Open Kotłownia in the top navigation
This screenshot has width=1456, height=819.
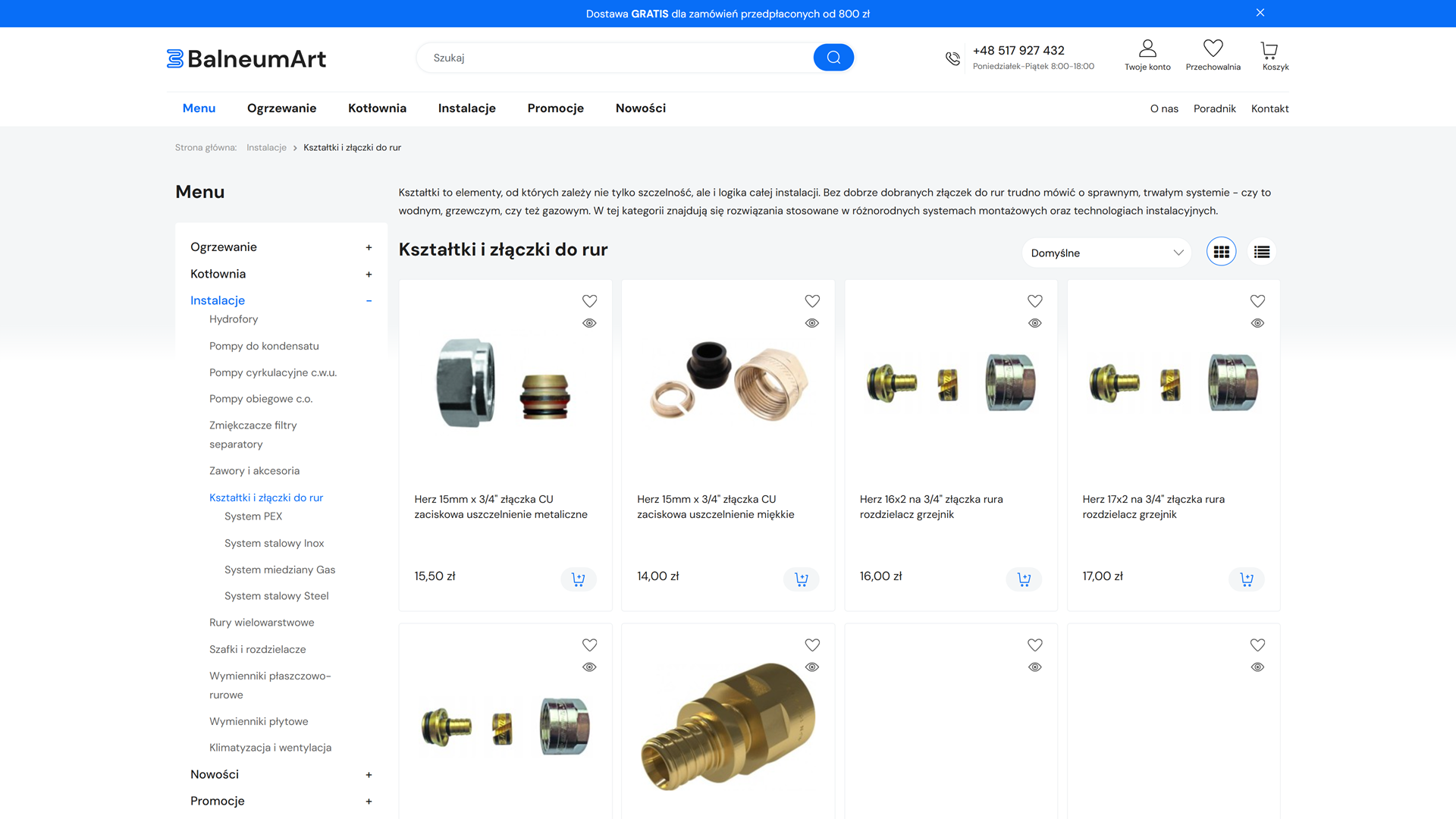(377, 108)
